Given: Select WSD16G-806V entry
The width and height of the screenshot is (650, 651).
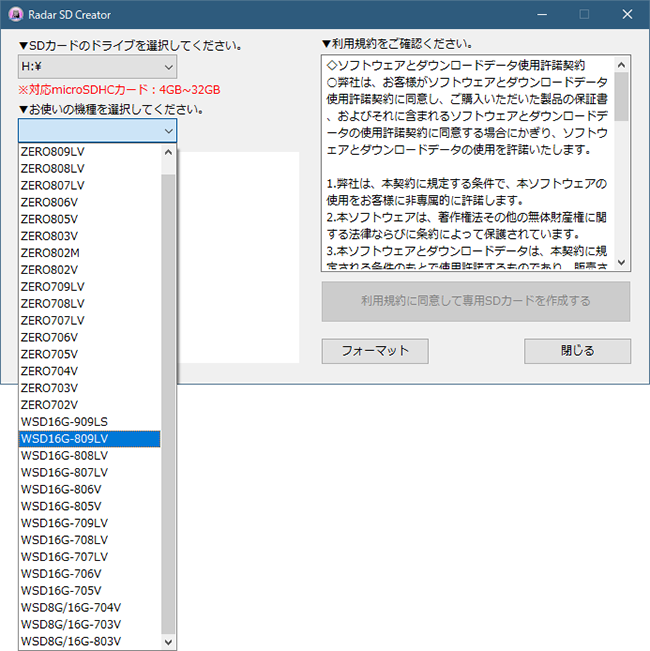Looking at the screenshot, I should point(89,489).
